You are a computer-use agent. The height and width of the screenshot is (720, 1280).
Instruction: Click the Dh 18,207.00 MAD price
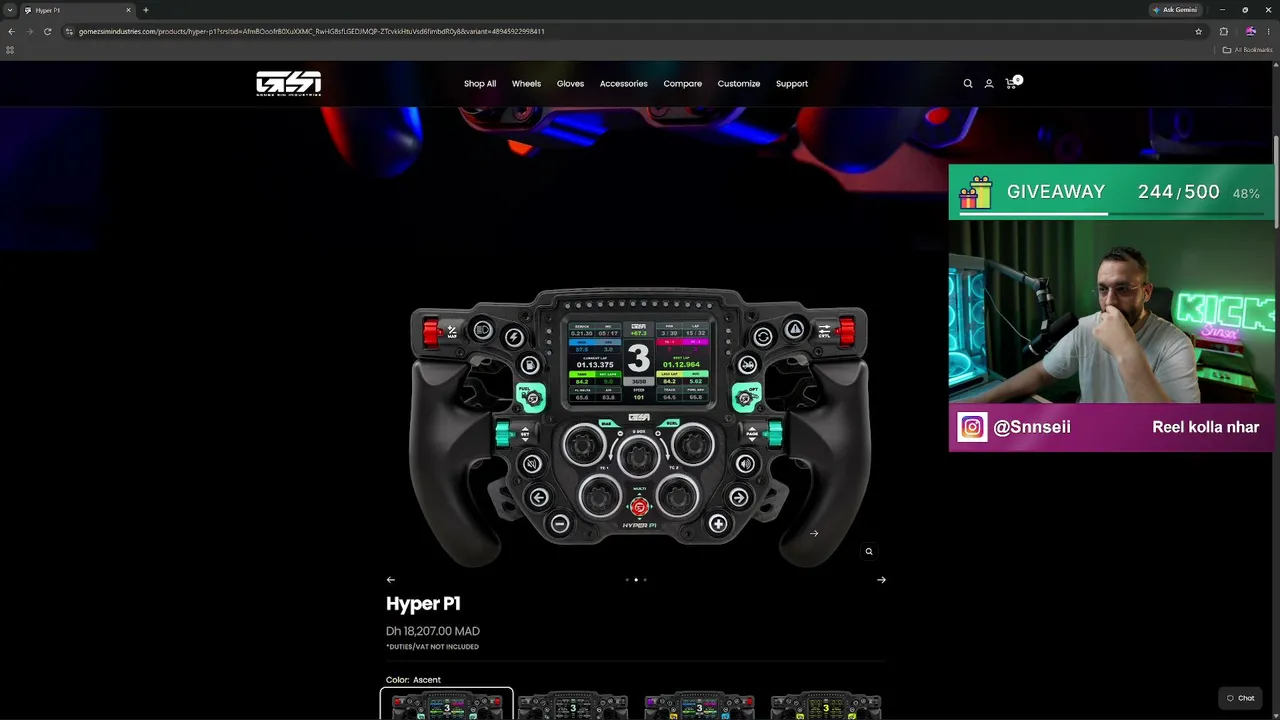(433, 631)
